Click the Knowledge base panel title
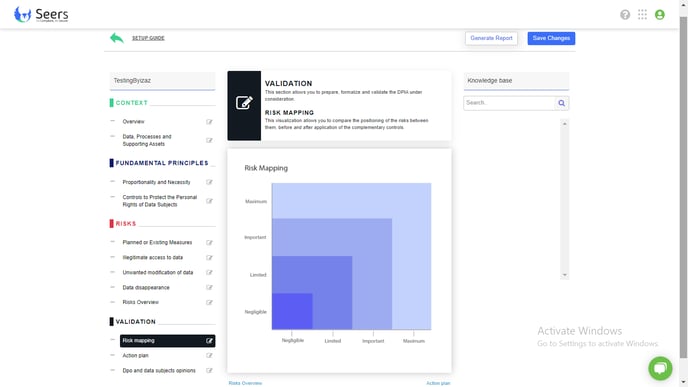 click(490, 81)
